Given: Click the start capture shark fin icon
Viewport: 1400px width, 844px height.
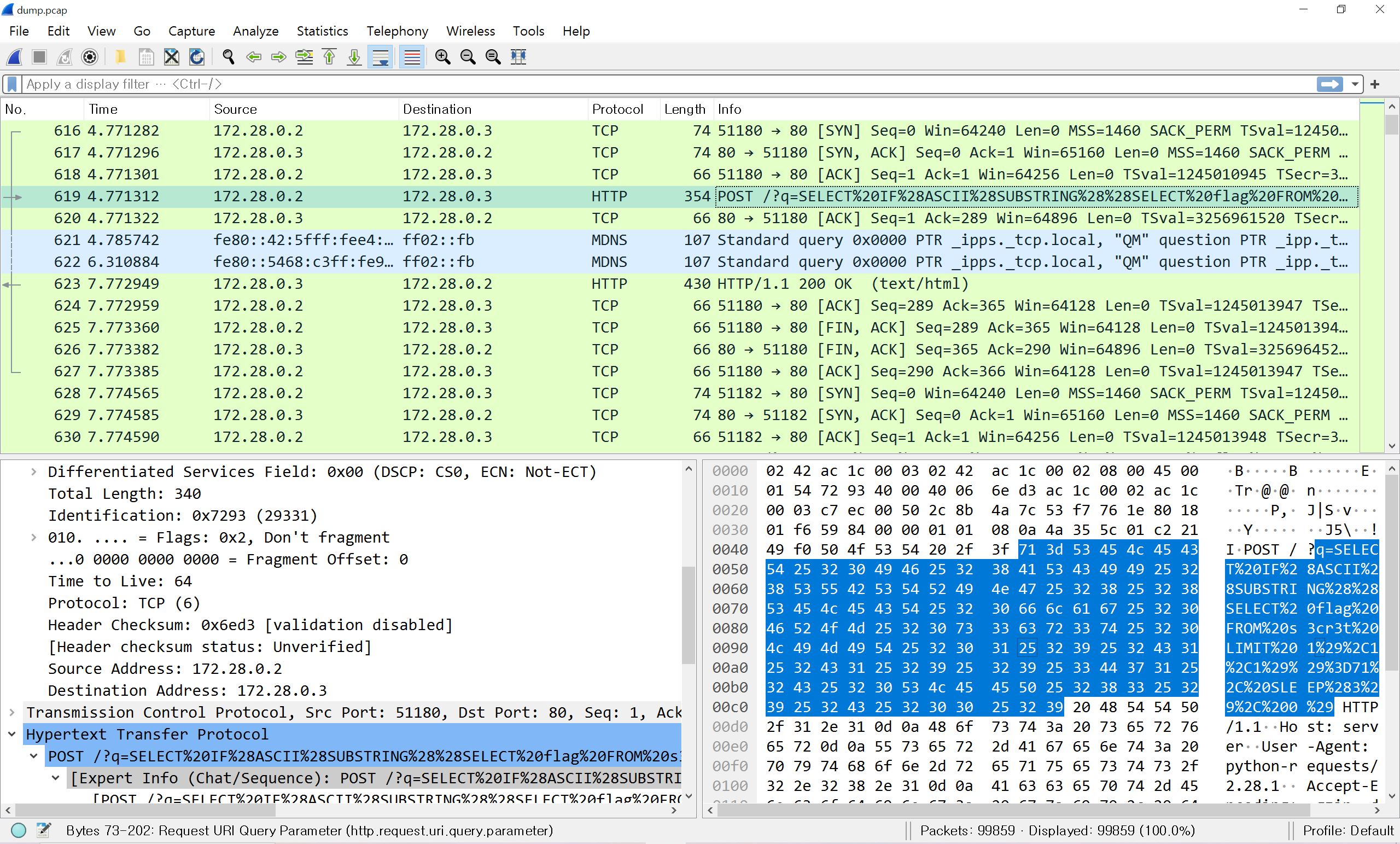Looking at the screenshot, I should click(14, 57).
